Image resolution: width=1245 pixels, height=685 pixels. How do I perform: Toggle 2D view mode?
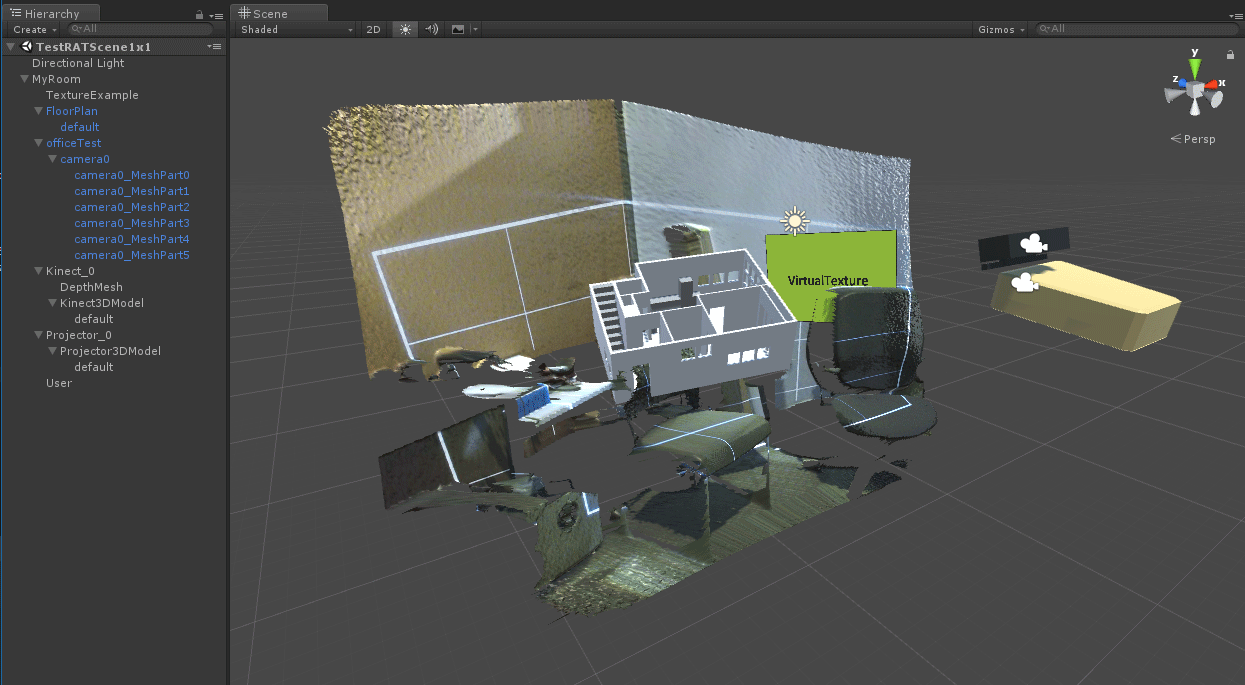pyautogui.click(x=374, y=29)
